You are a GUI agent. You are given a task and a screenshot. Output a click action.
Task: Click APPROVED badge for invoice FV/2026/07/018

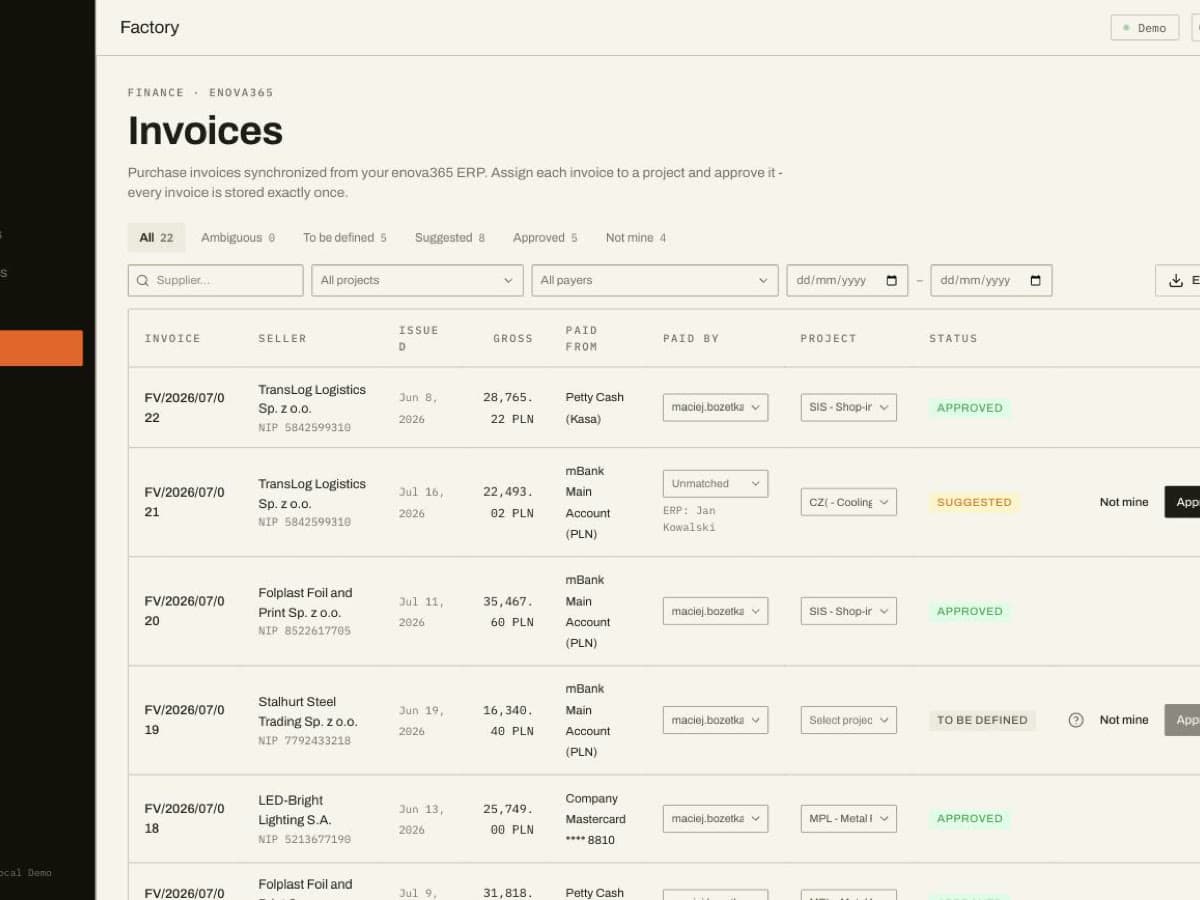[969, 818]
